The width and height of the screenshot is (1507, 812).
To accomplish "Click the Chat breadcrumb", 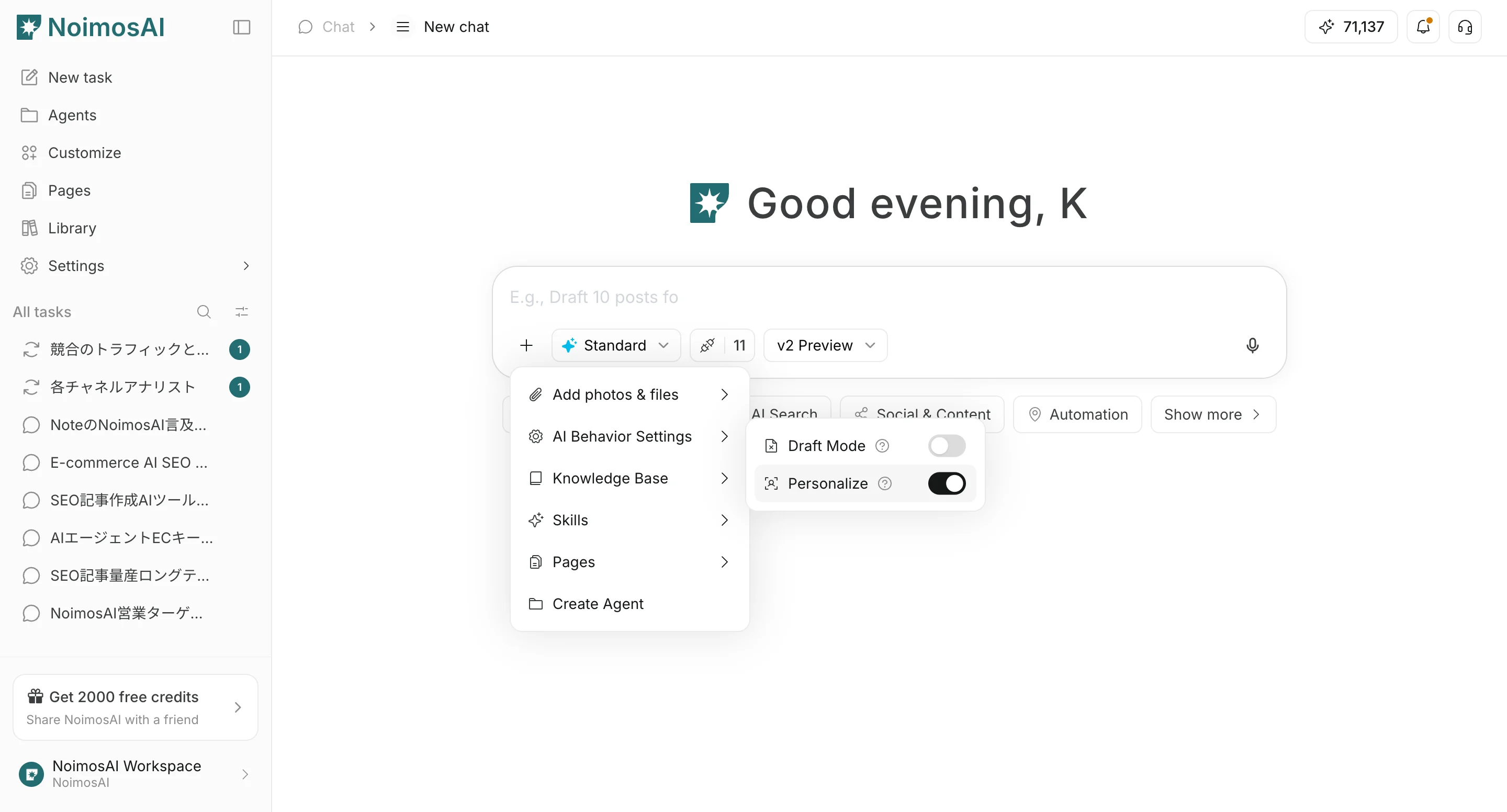I will pos(327,27).
